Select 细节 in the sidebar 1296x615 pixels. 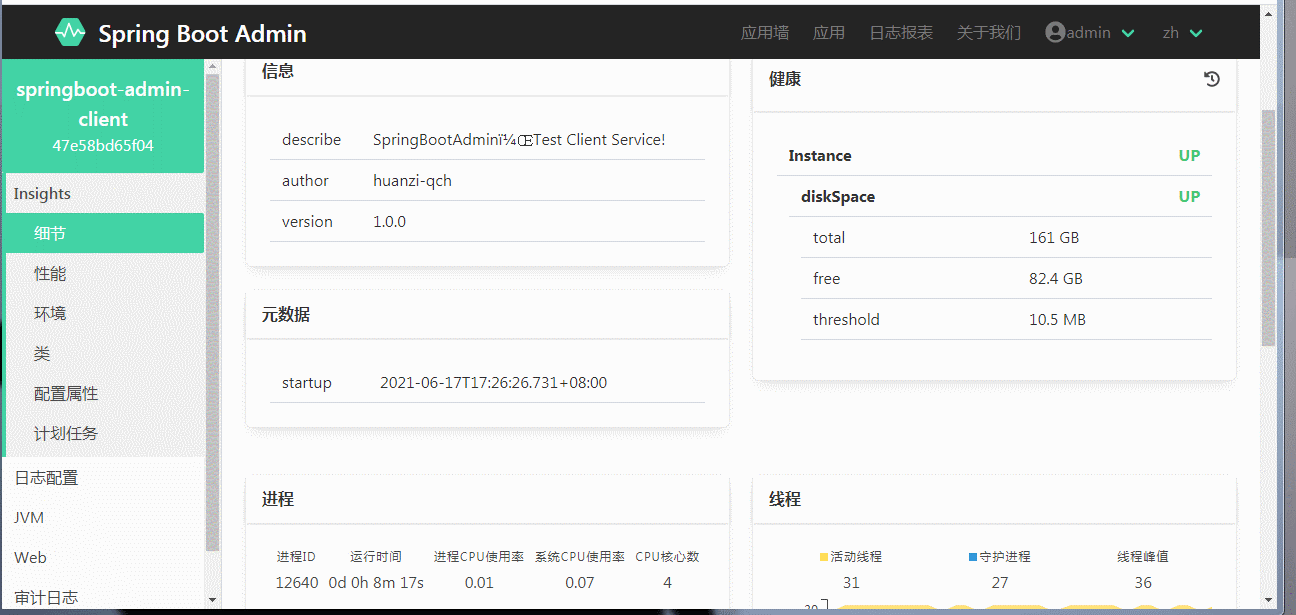[102, 233]
